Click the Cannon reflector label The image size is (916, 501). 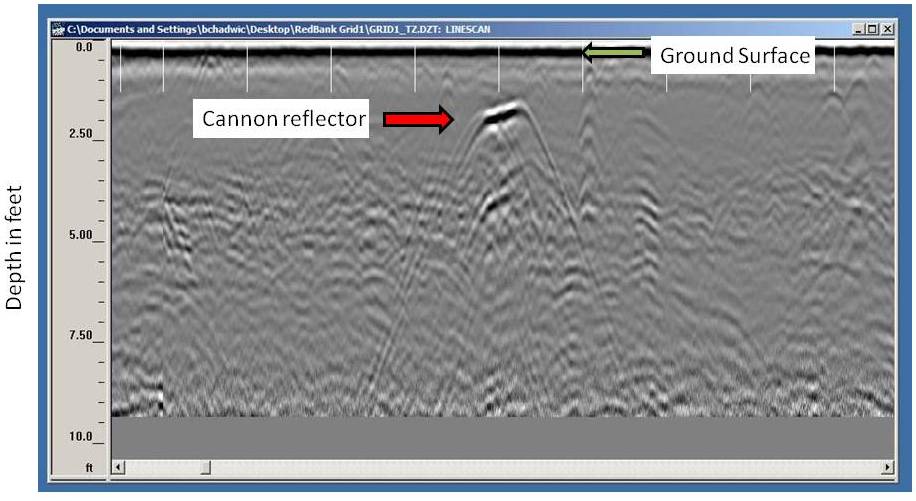coord(284,120)
